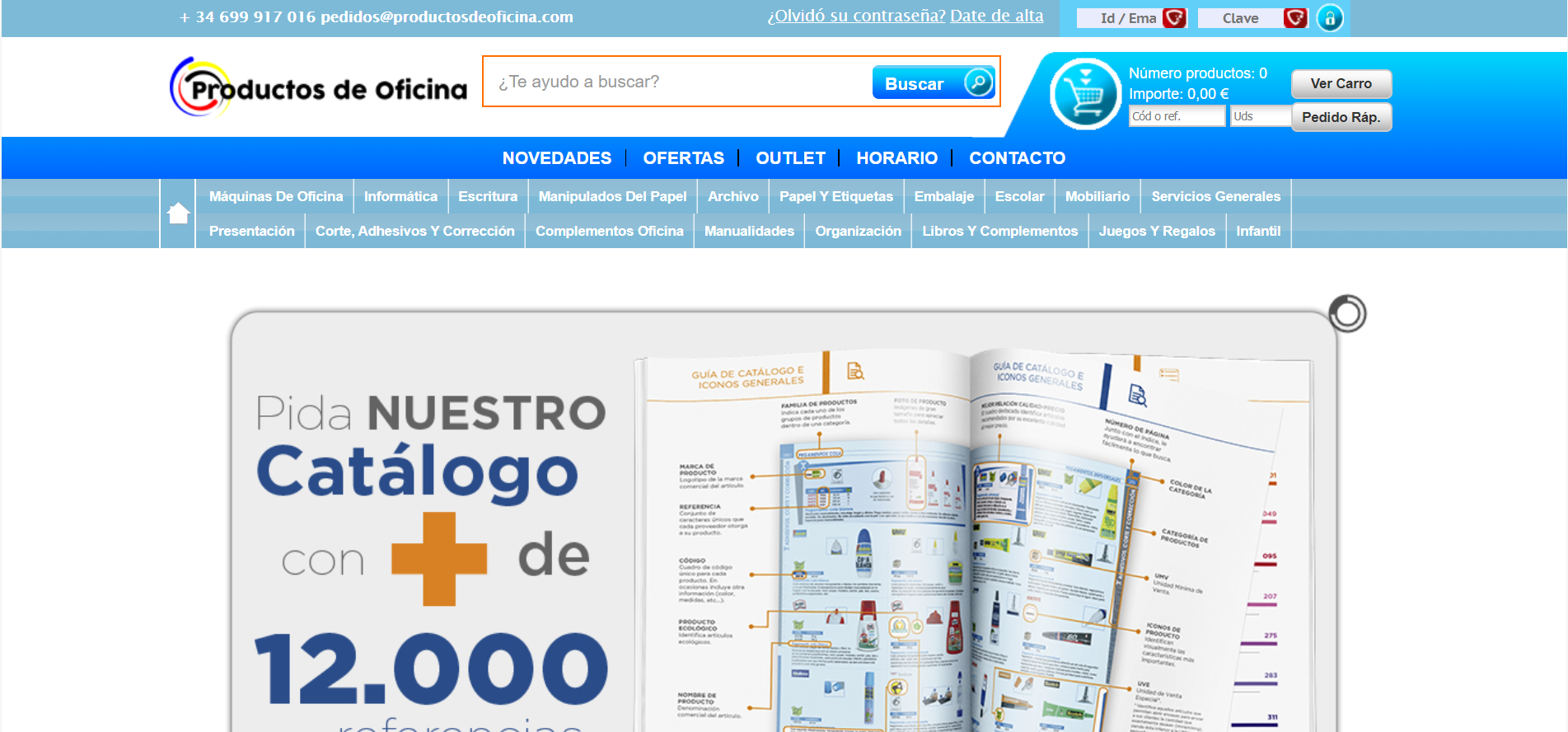Open Servicios Generales category

[x=1215, y=196]
